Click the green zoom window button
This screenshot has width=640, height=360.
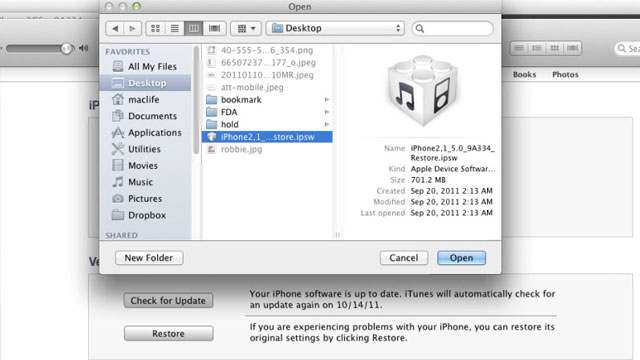[136, 6]
